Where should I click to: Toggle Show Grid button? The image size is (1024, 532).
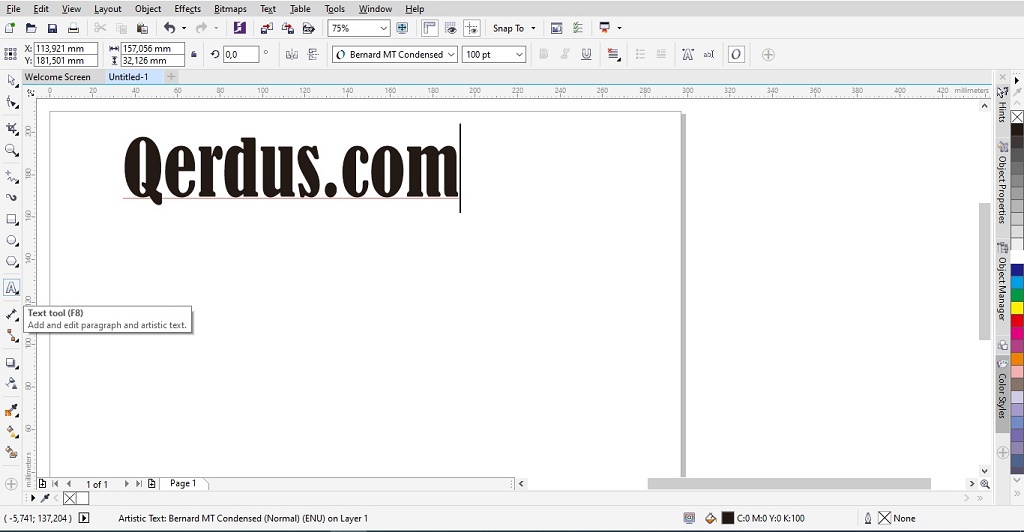tap(451, 28)
